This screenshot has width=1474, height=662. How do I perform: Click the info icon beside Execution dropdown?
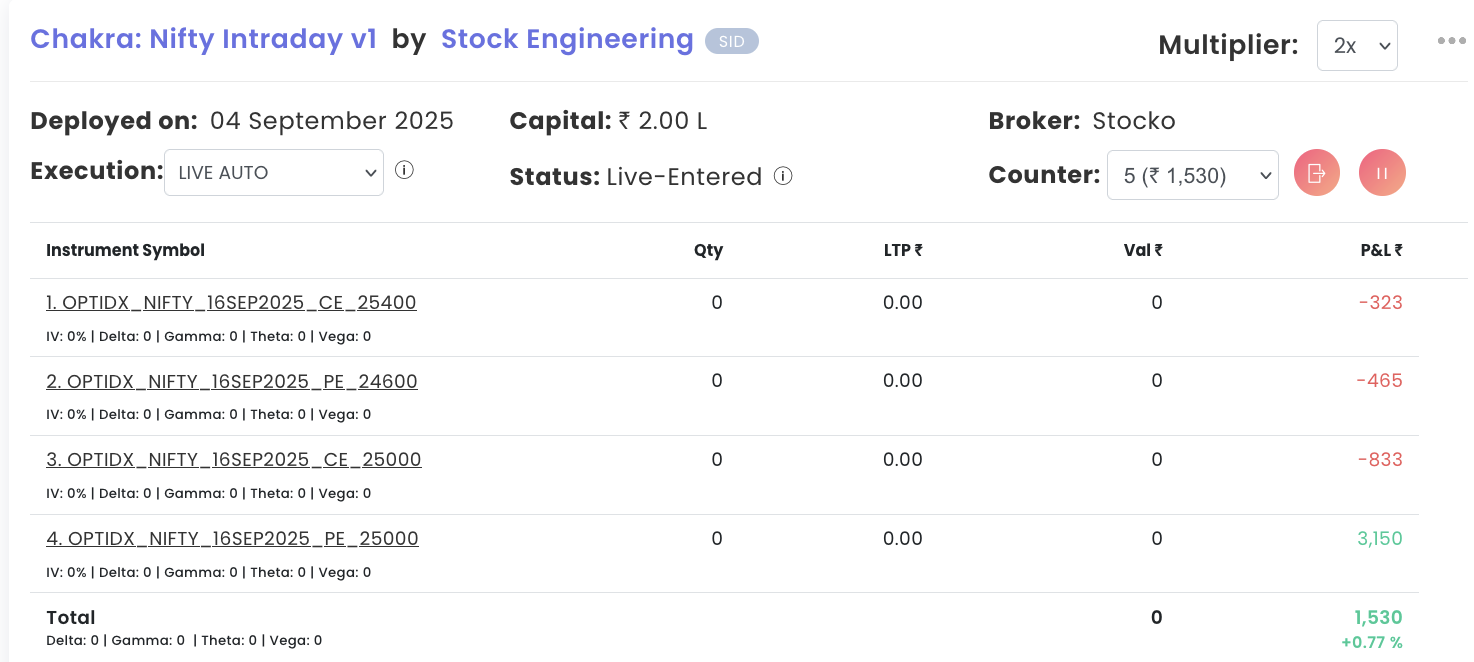[404, 170]
